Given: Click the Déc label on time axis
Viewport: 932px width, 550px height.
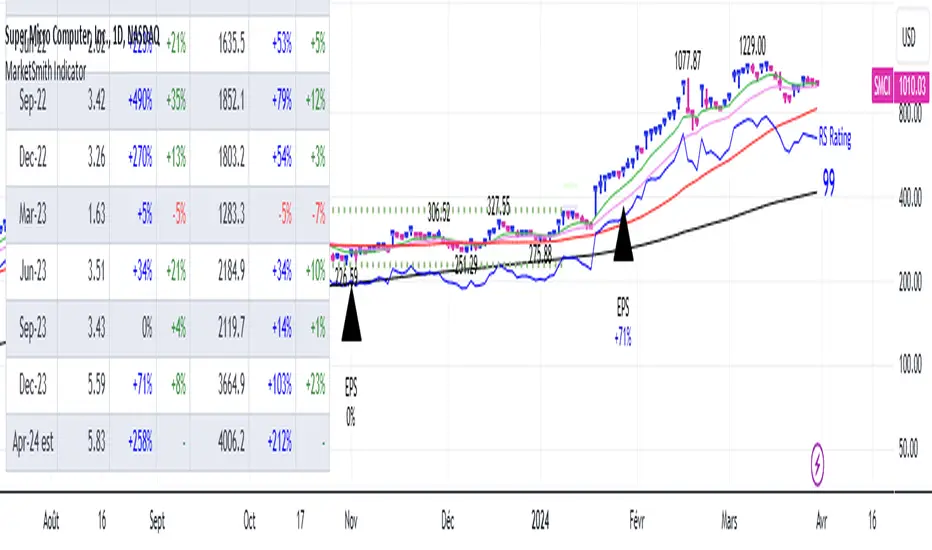Looking at the screenshot, I should tap(448, 521).
